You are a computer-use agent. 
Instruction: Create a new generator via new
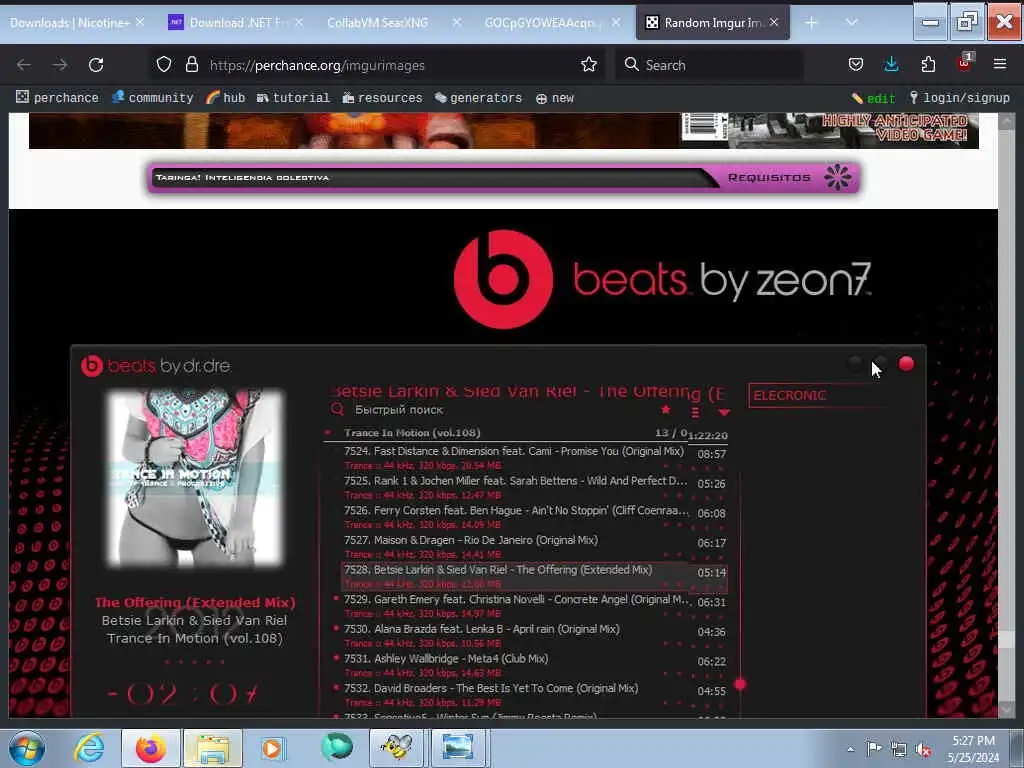coord(555,98)
